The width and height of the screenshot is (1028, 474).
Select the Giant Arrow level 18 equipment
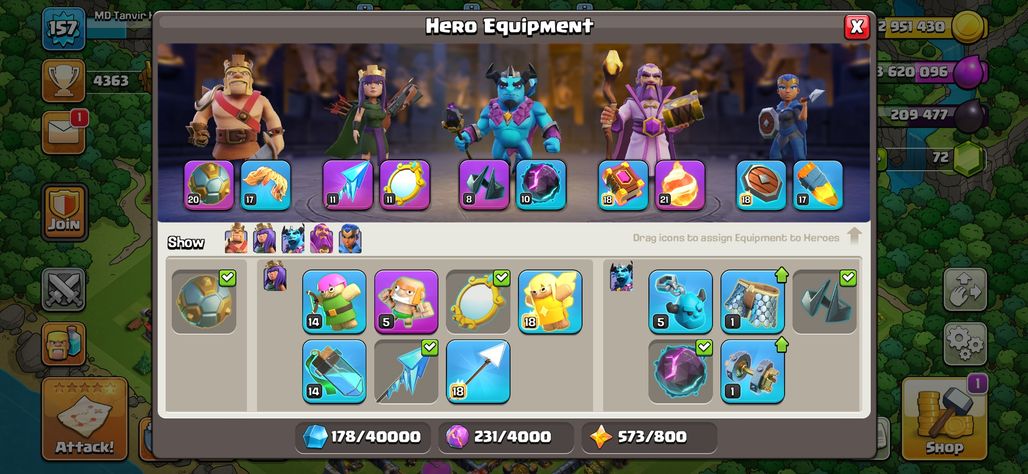[478, 370]
